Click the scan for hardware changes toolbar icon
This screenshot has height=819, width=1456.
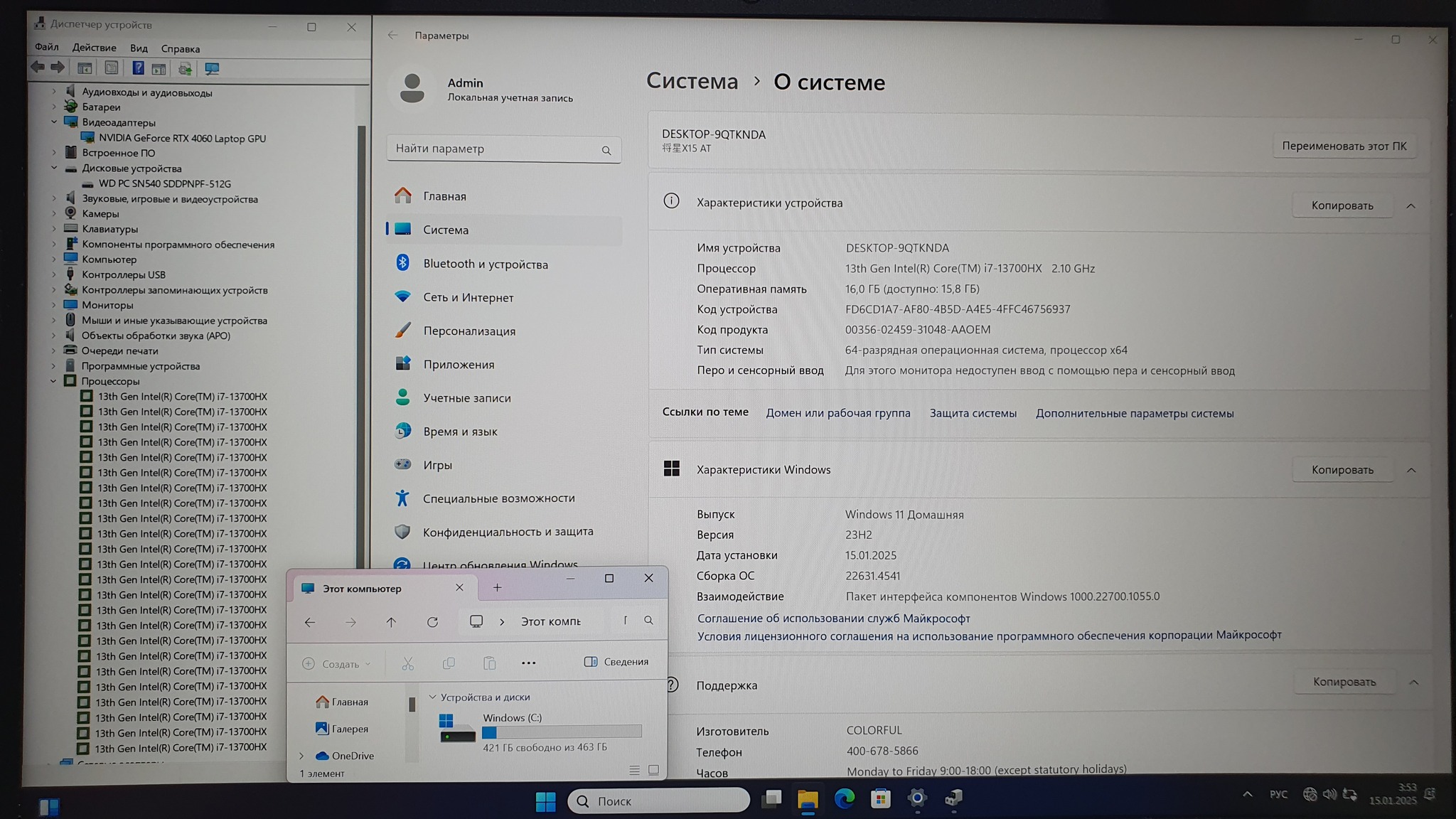[x=212, y=69]
